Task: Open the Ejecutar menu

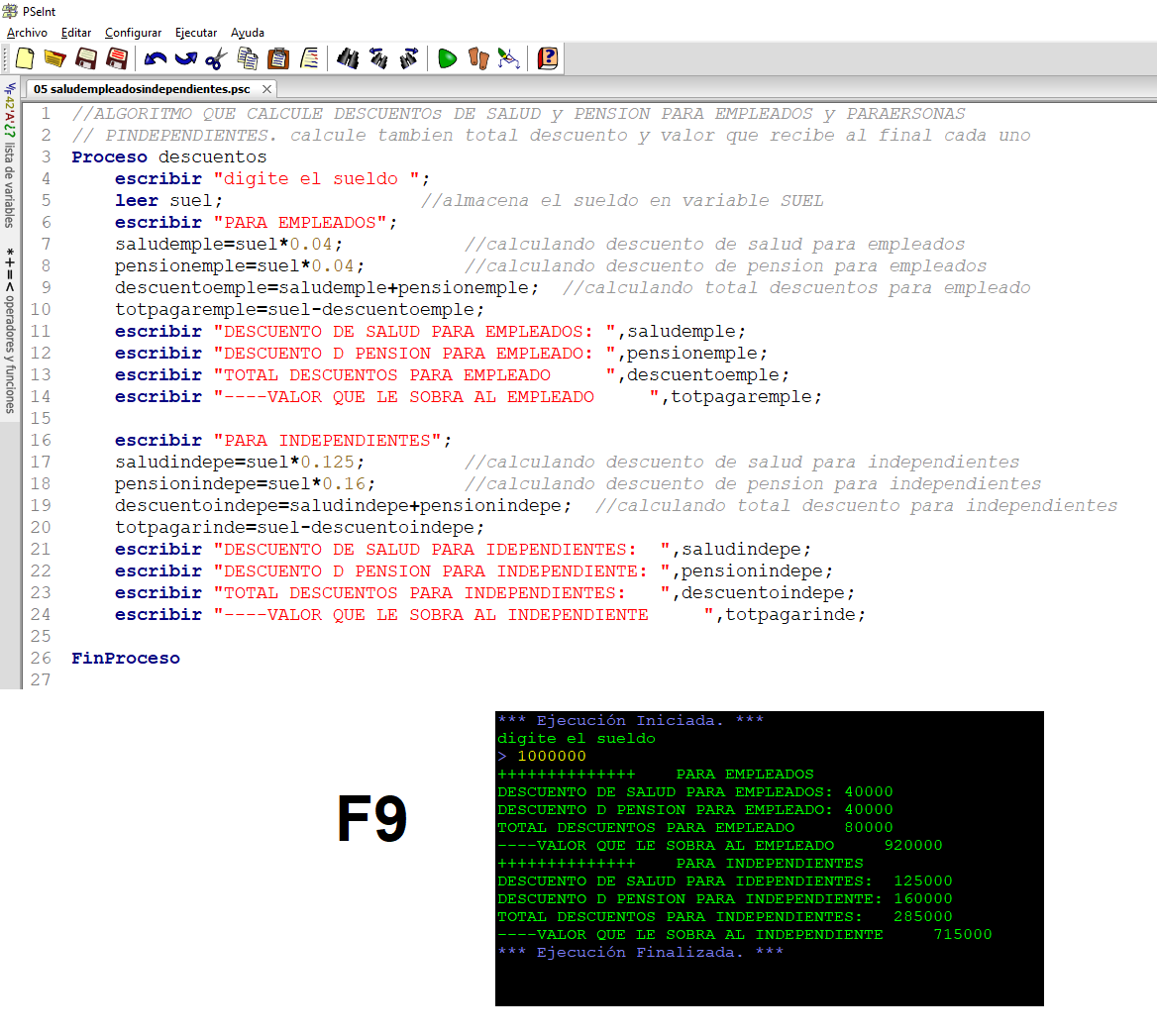Action: (196, 33)
